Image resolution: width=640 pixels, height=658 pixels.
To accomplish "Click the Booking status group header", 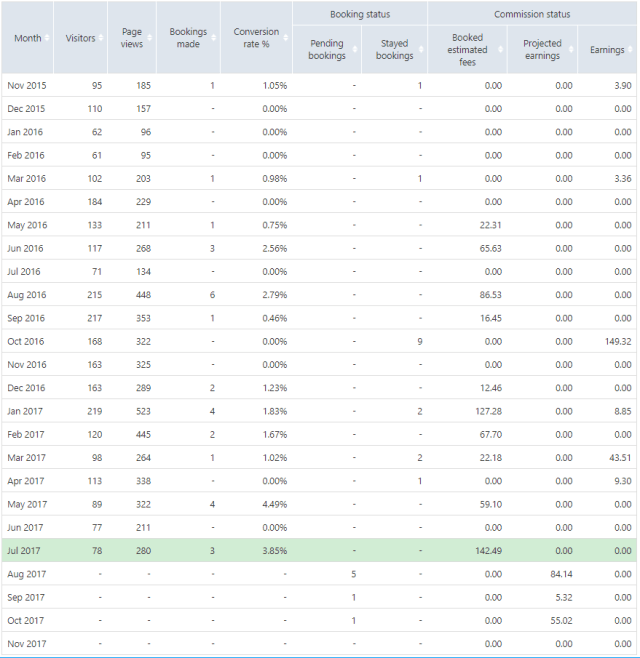I will pyautogui.click(x=360, y=15).
